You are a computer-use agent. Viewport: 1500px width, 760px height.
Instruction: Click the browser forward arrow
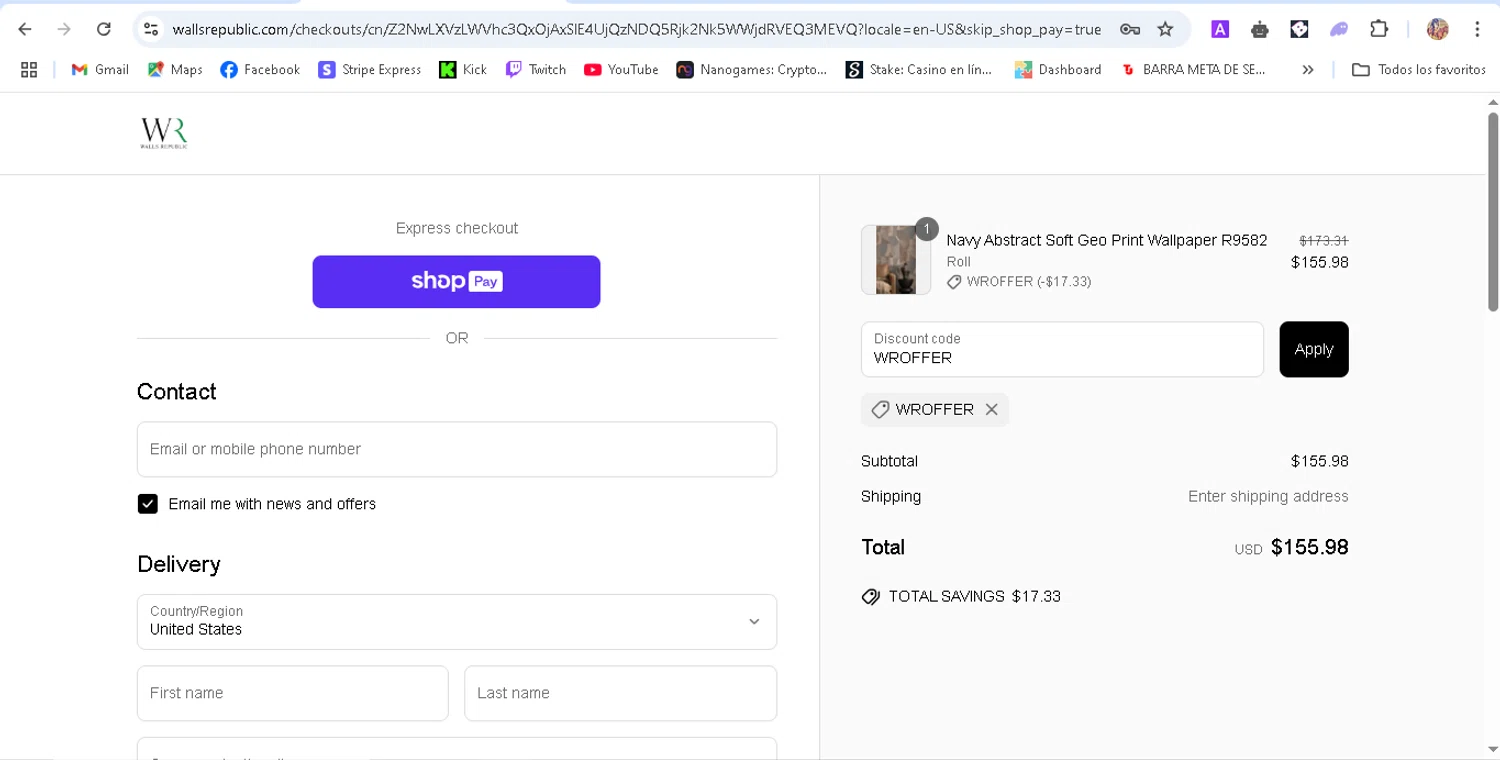click(64, 29)
